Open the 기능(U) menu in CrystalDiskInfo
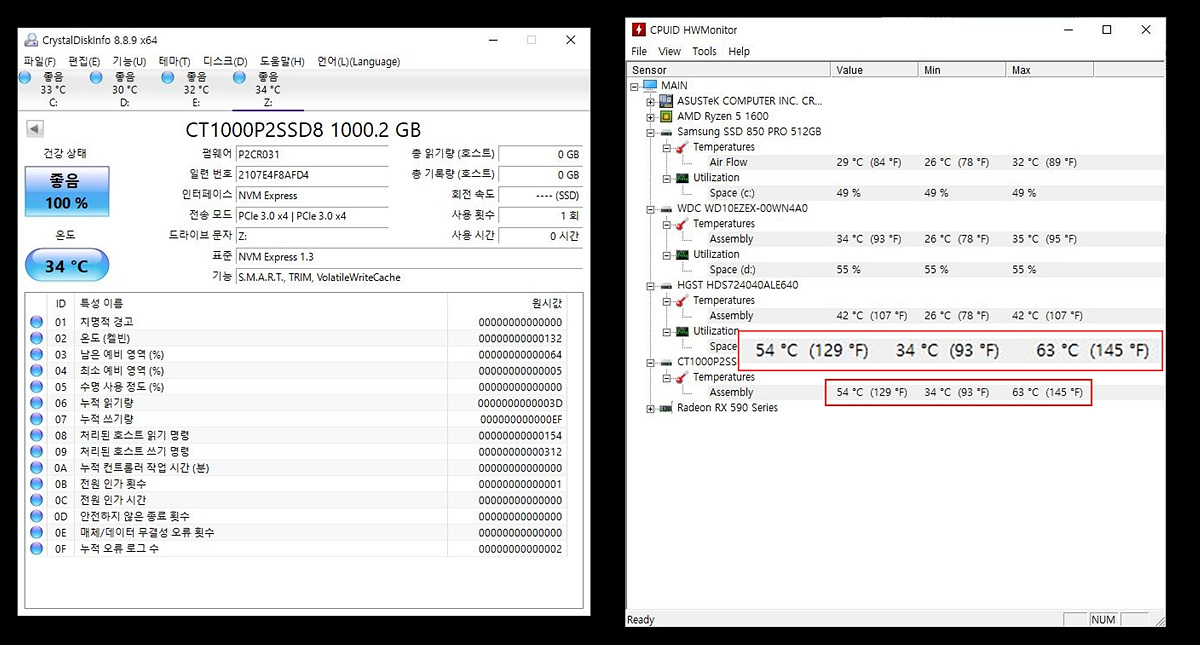1200x645 pixels. (x=129, y=62)
